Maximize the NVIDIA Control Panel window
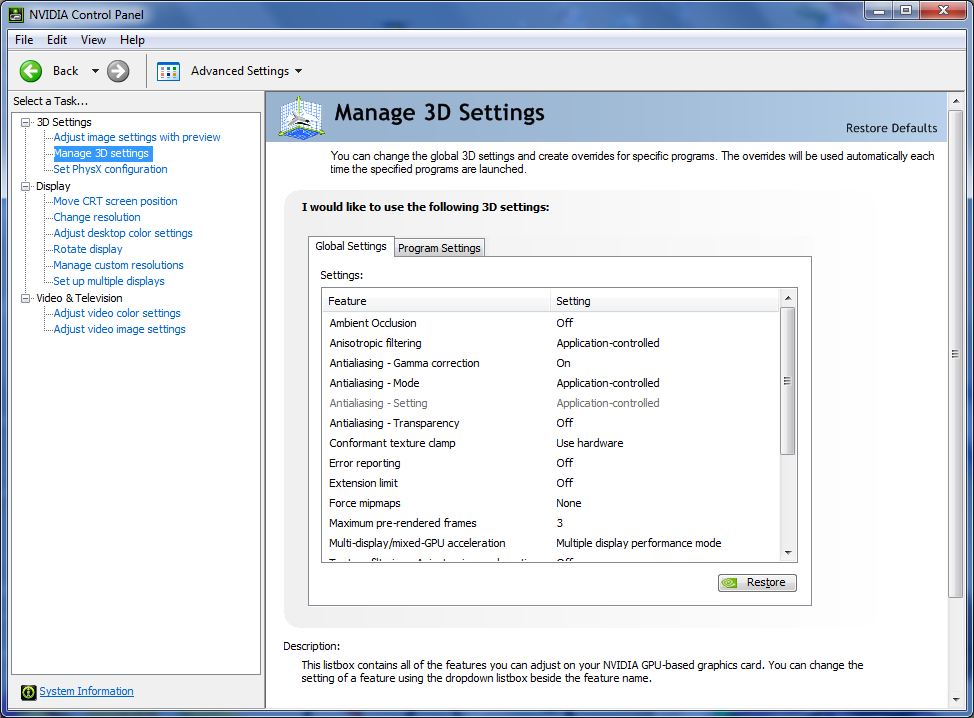The height and width of the screenshot is (718, 974). pyautogui.click(x=906, y=11)
